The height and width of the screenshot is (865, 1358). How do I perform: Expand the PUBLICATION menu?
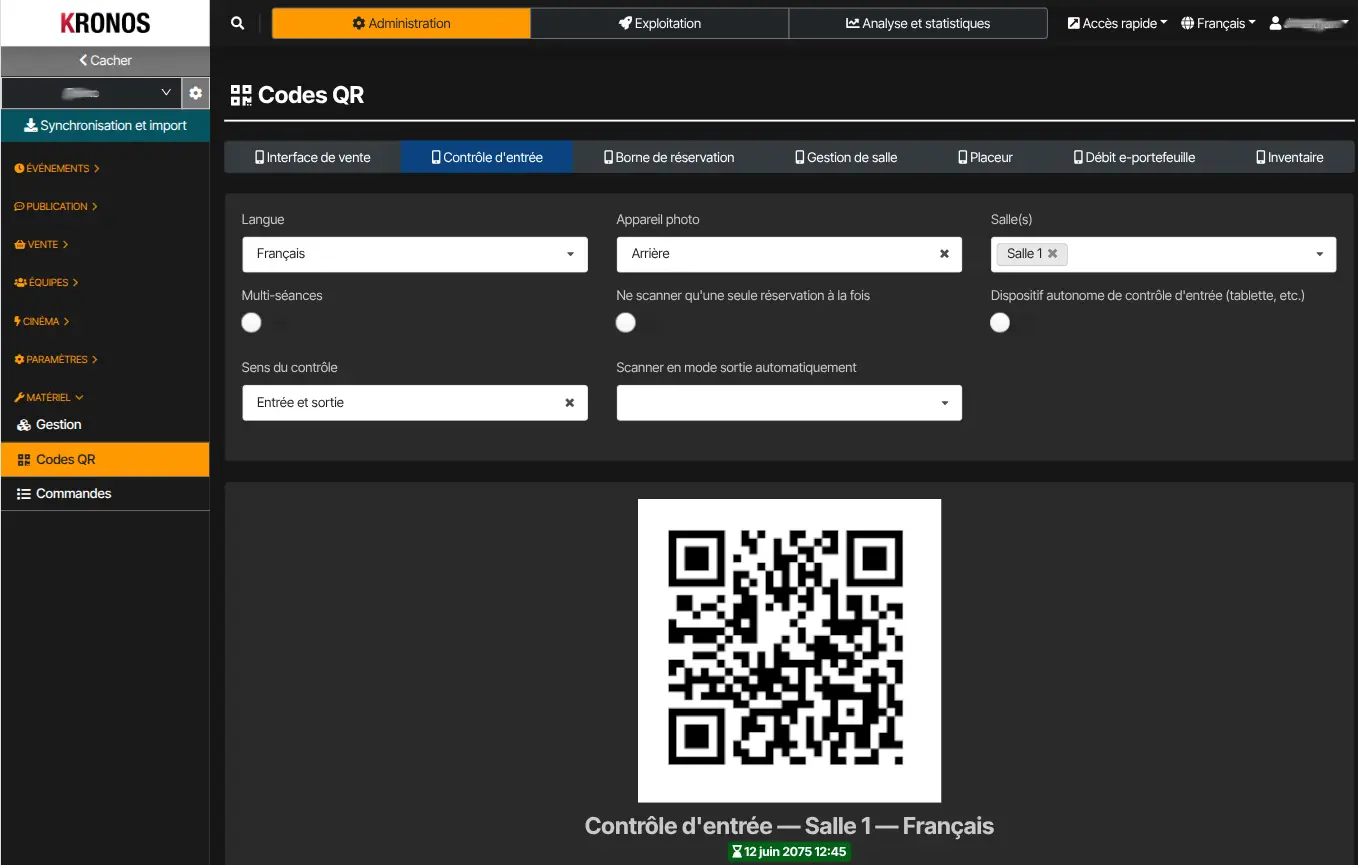(x=56, y=206)
